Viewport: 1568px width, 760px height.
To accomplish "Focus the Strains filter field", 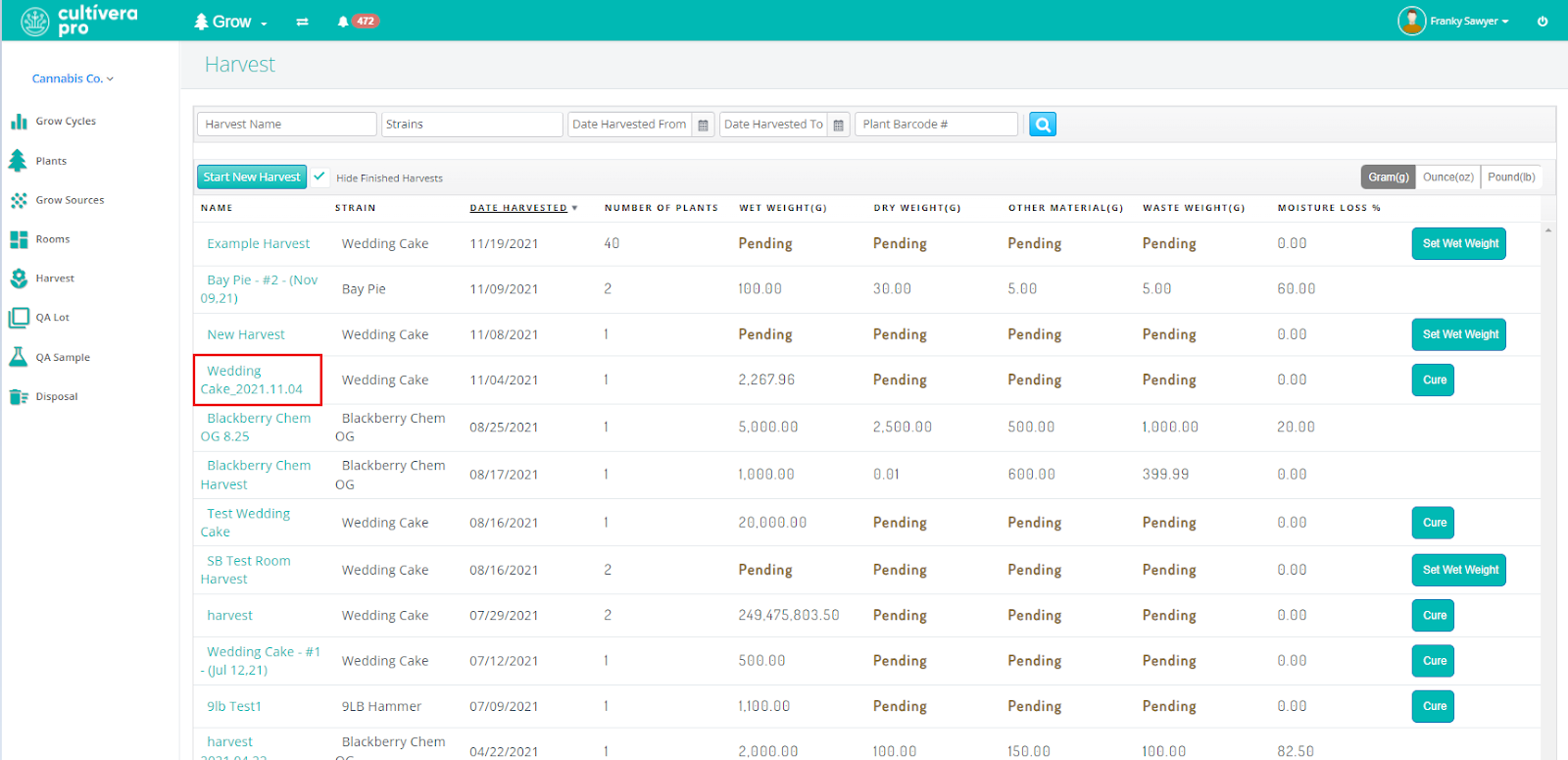I will [472, 125].
